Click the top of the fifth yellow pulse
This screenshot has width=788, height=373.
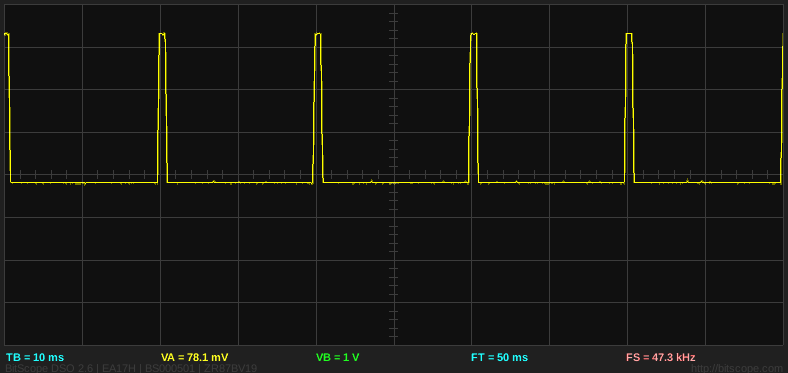click(x=629, y=34)
